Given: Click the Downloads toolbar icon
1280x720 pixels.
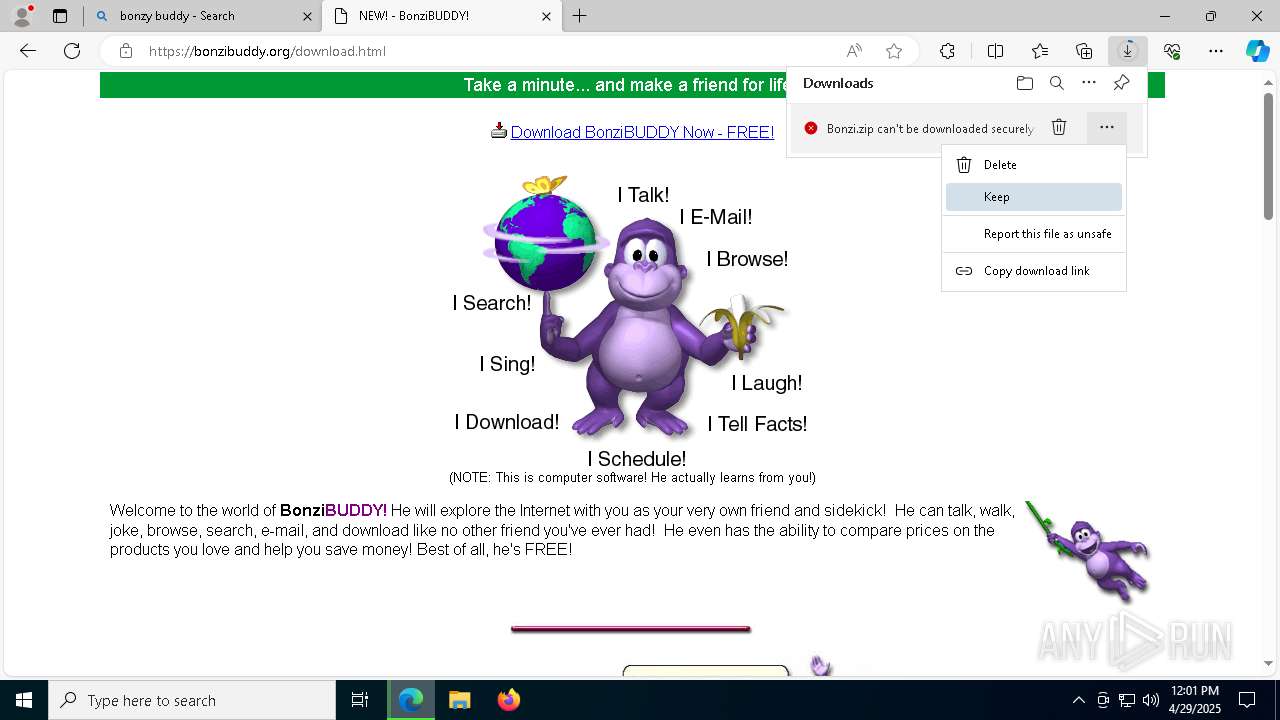Looking at the screenshot, I should (1128, 51).
